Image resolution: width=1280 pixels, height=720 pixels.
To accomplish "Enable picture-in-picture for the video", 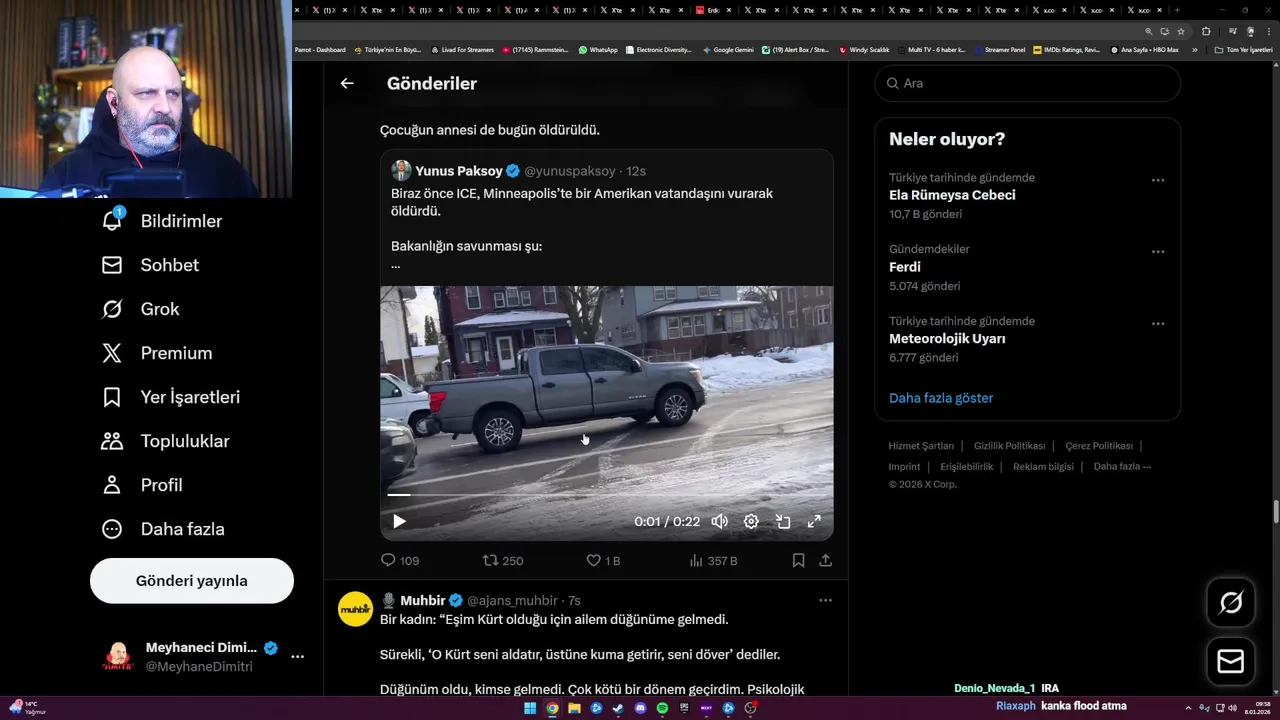I will coord(783,521).
